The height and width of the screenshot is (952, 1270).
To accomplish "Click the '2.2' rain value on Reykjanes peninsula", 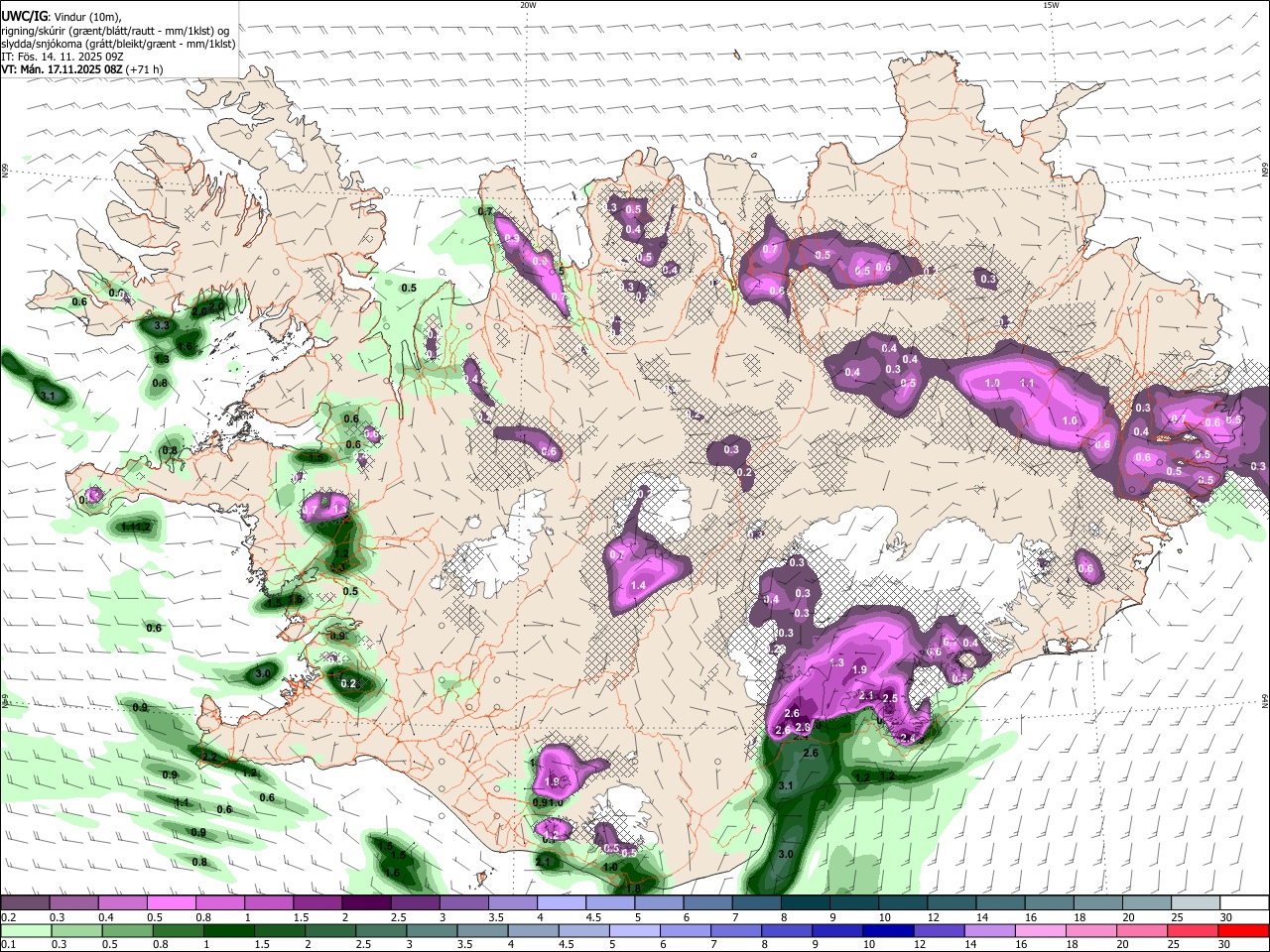I will tap(209, 758).
